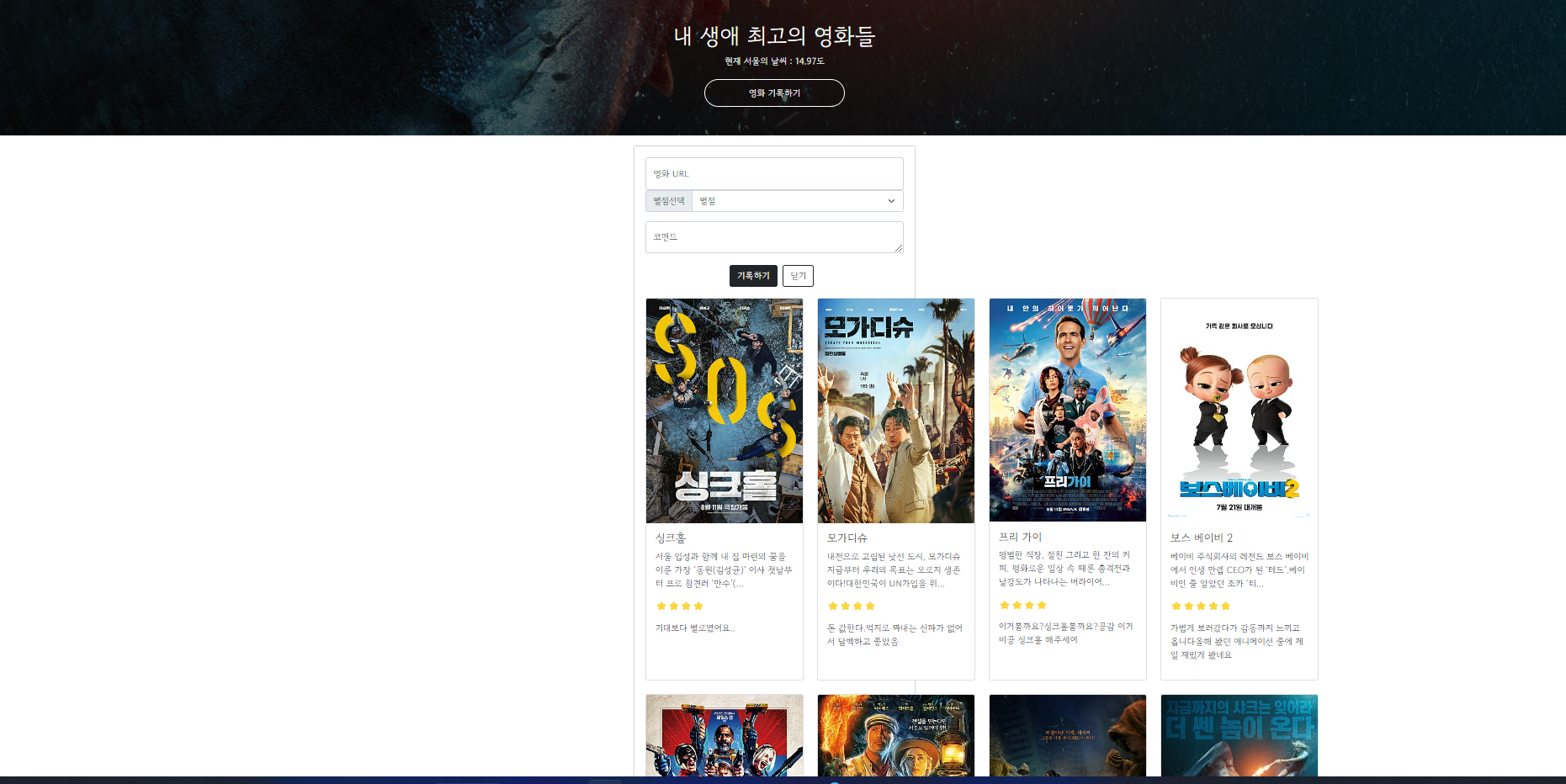Click the 영화 기록하기 button in the header
The height and width of the screenshot is (784, 1566).
(774, 93)
